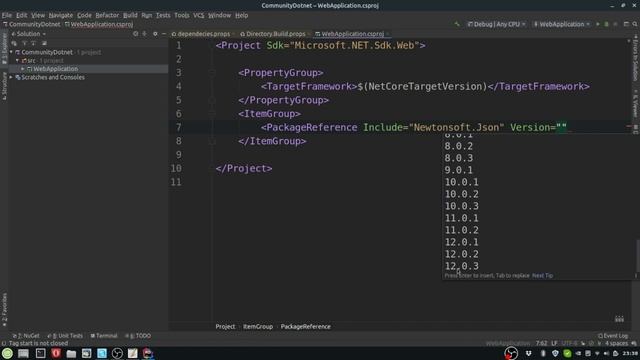Open the NuGet tool window
This screenshot has width=640, height=360.
pyautogui.click(x=26, y=336)
